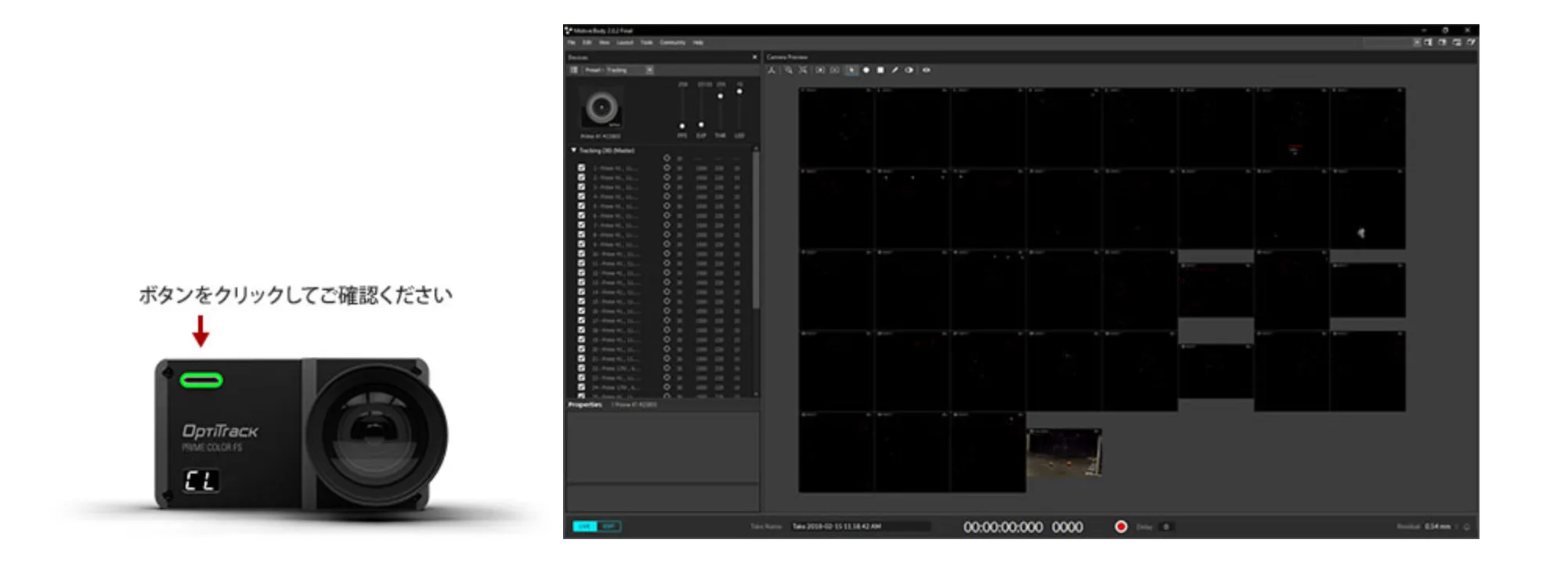Image resolution: width=1568 pixels, height=565 pixels.
Task: Click the crosshair icon in camera row 22
Action: [667, 368]
